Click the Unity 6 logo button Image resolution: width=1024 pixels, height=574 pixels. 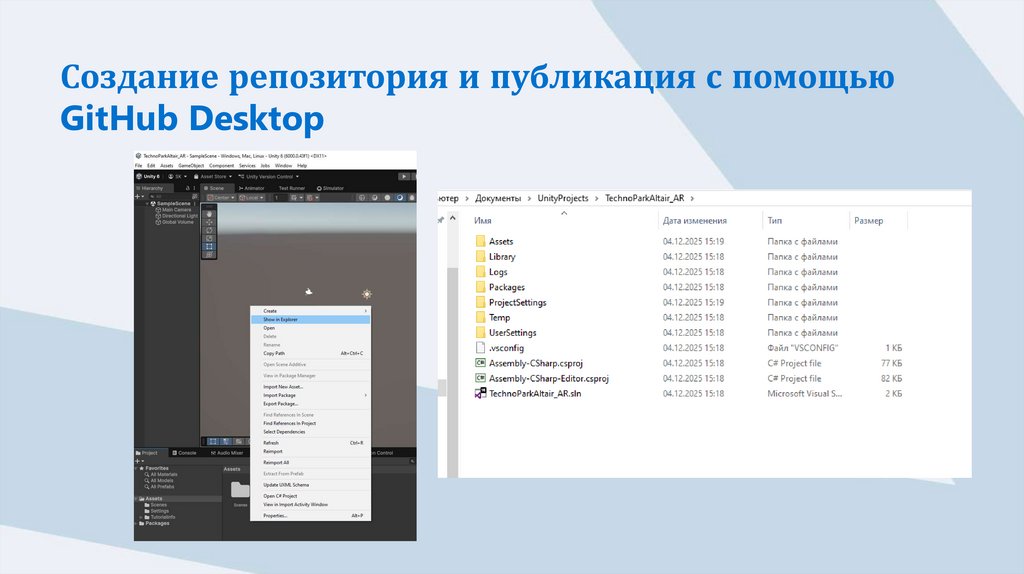click(148, 177)
